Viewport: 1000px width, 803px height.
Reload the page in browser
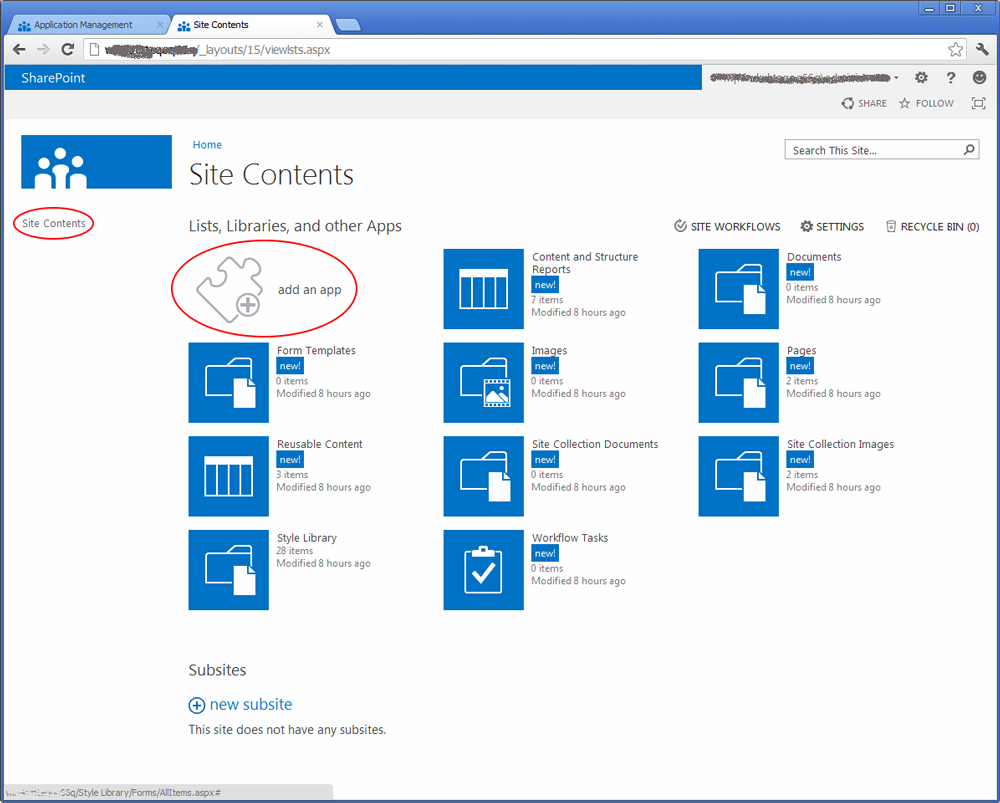68,49
